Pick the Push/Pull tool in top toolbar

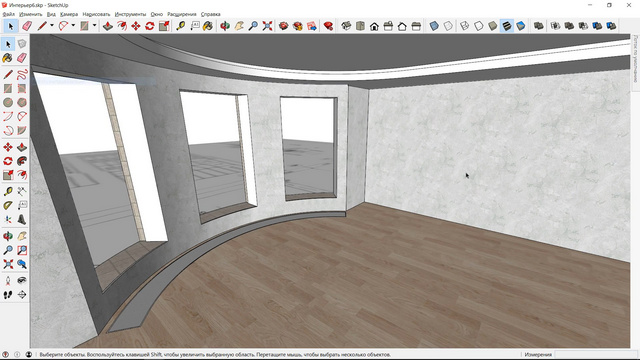pyautogui.click(x=108, y=26)
